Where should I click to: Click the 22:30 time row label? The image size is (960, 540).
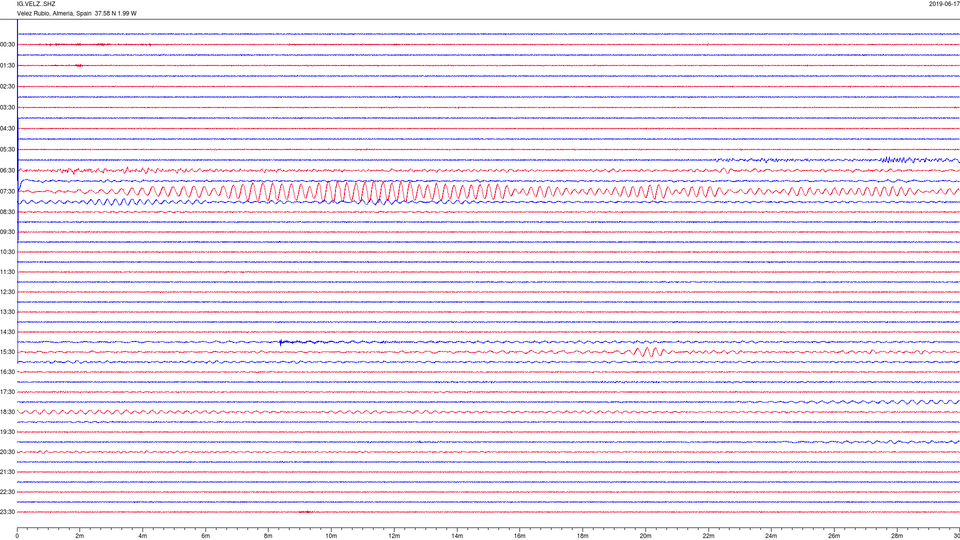(7, 492)
